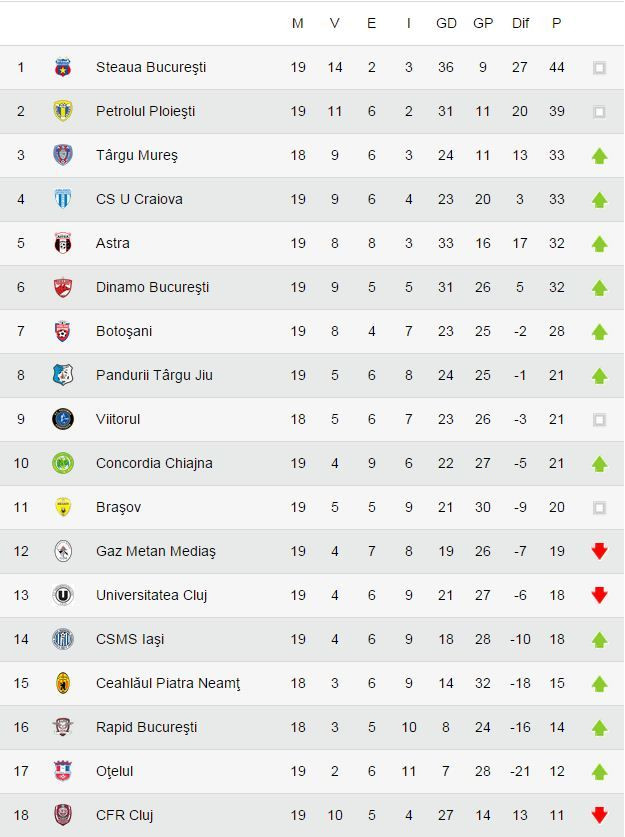Click Botoşani's points value 28
625x837 pixels.
557,331
